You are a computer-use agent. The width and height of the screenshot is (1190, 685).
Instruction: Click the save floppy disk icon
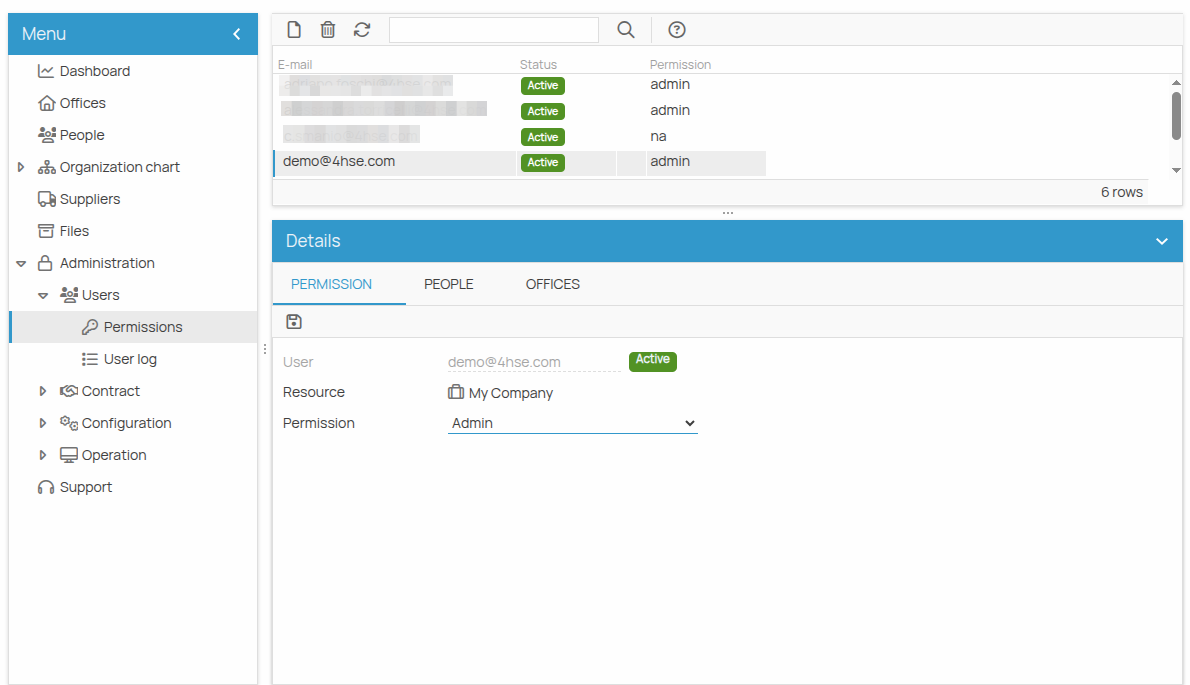coord(294,321)
